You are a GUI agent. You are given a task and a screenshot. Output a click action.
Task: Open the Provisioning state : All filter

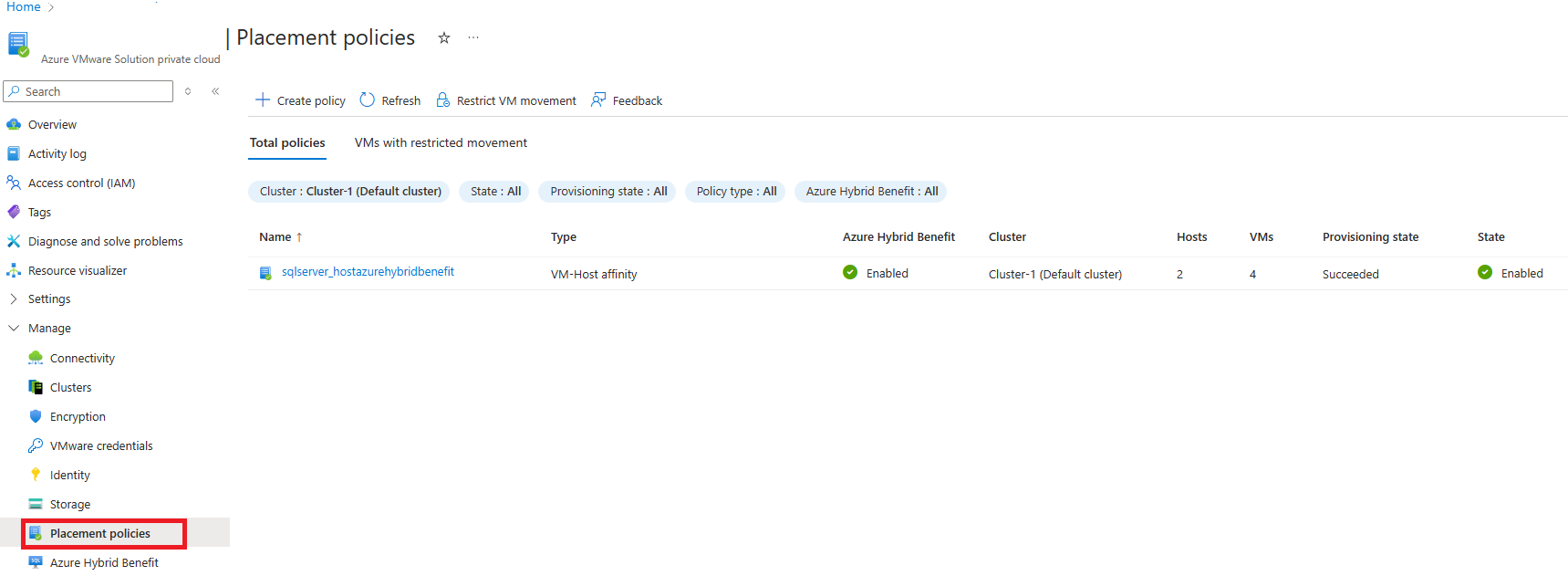607,191
